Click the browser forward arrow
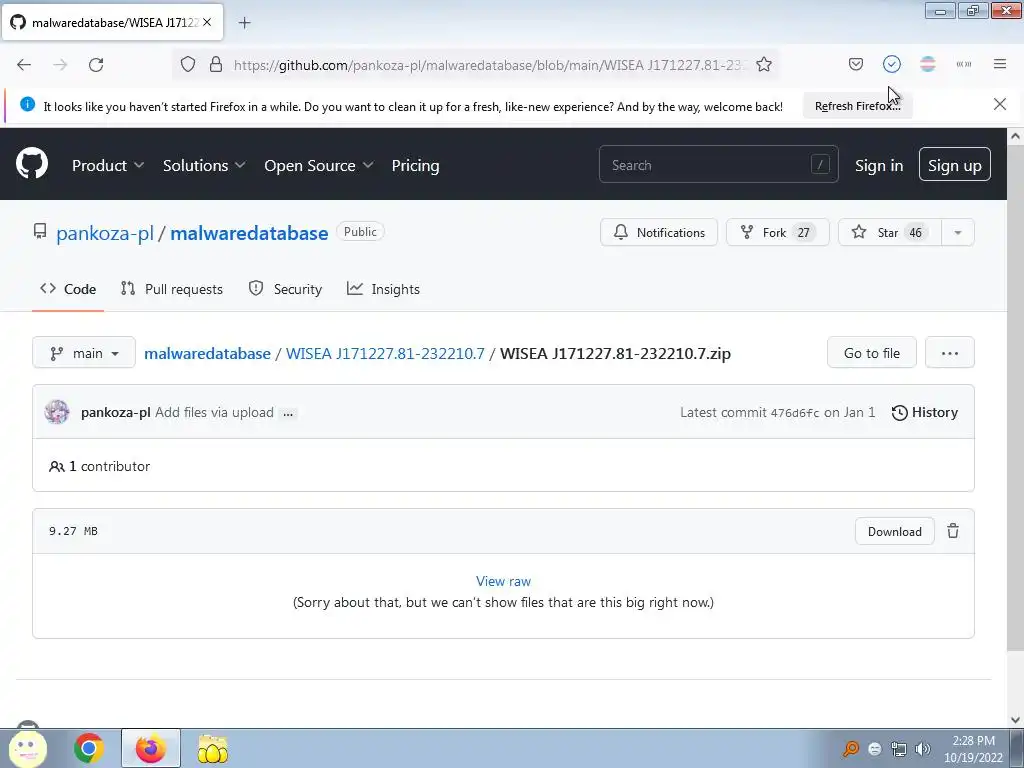Viewport: 1024px width, 768px height. point(60,65)
